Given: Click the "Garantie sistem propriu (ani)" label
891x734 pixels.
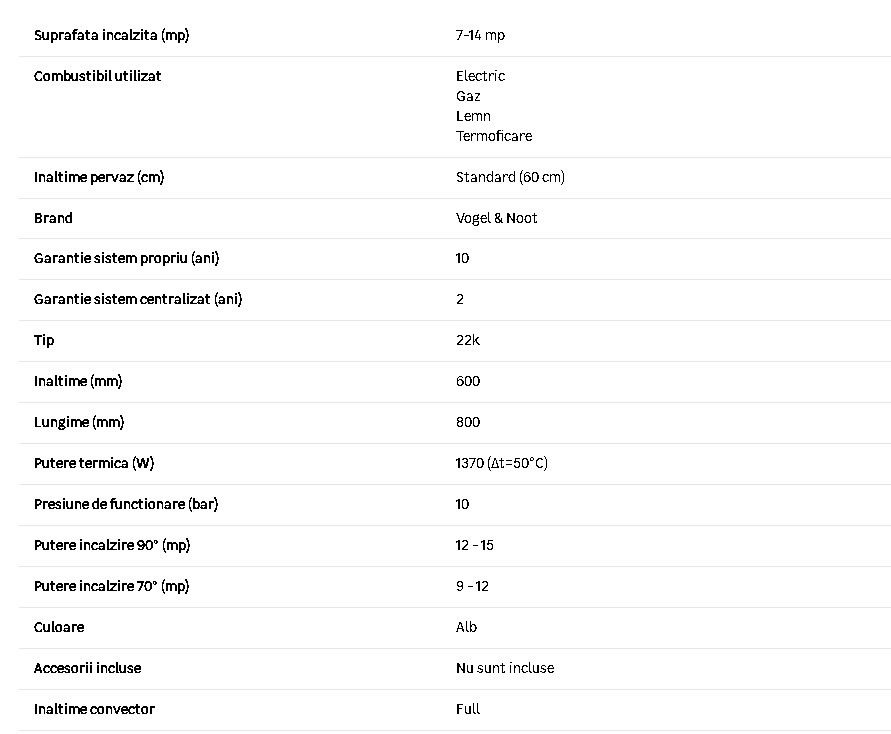Looking at the screenshot, I should coord(126,258).
